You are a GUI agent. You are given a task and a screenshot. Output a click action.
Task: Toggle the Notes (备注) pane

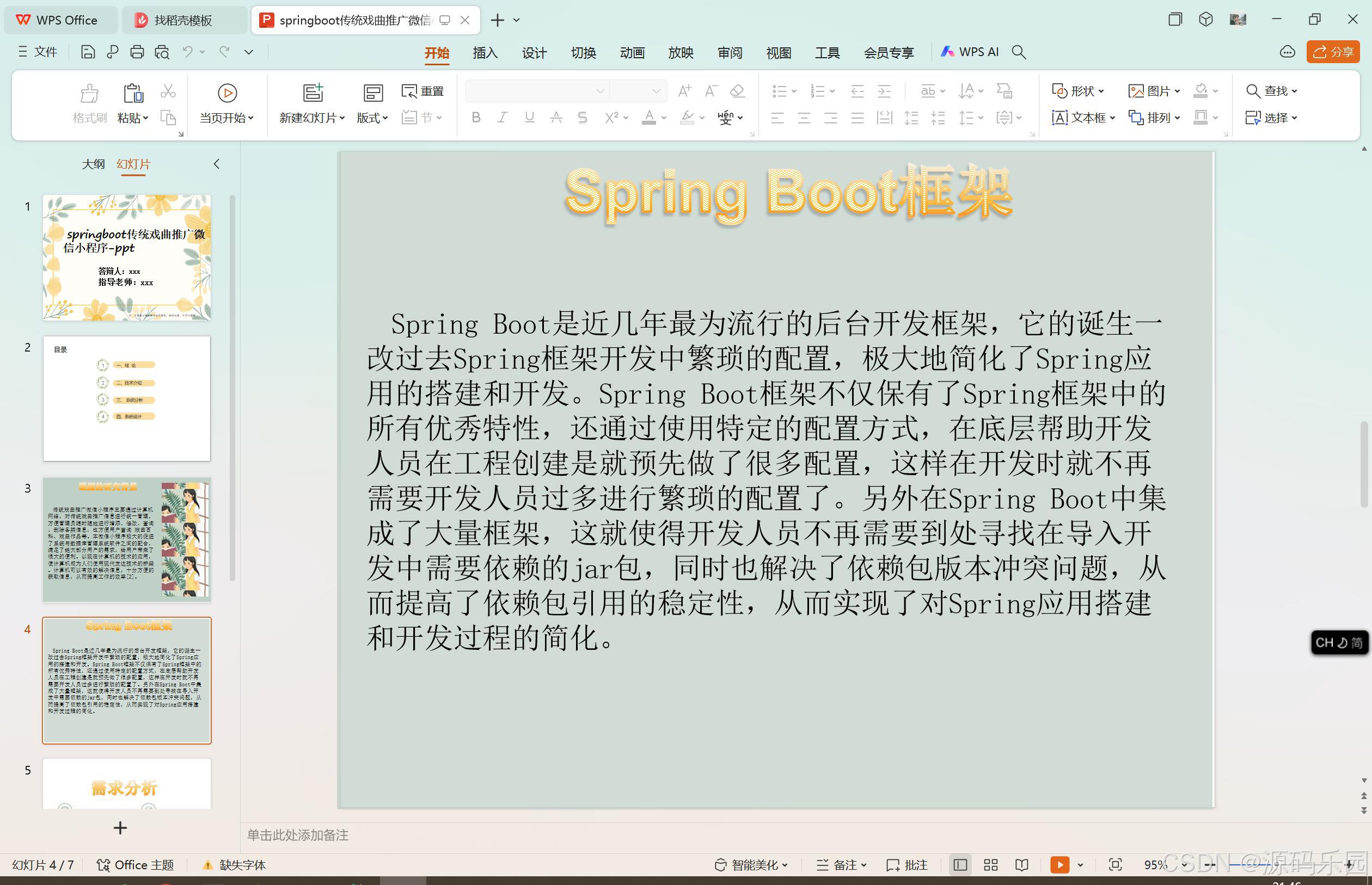tap(840, 864)
